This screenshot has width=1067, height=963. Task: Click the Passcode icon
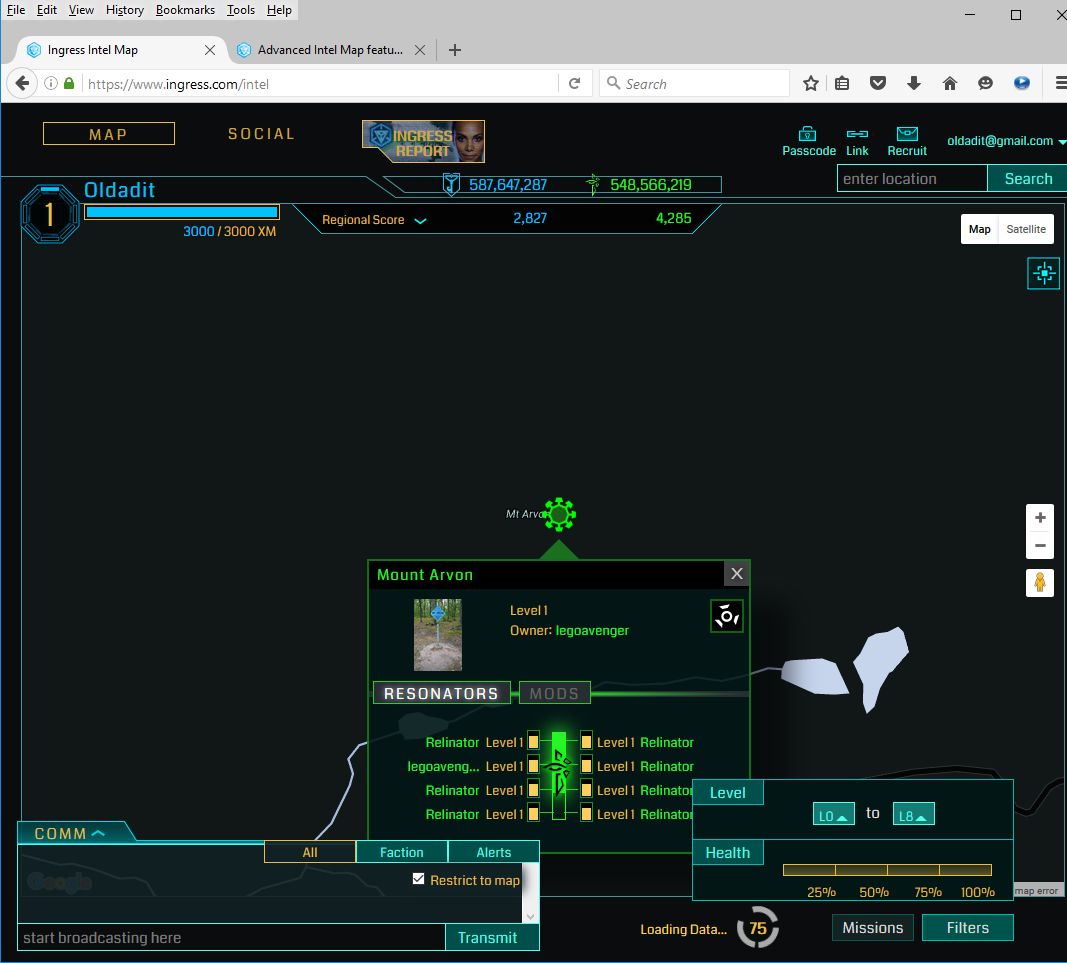coord(808,134)
